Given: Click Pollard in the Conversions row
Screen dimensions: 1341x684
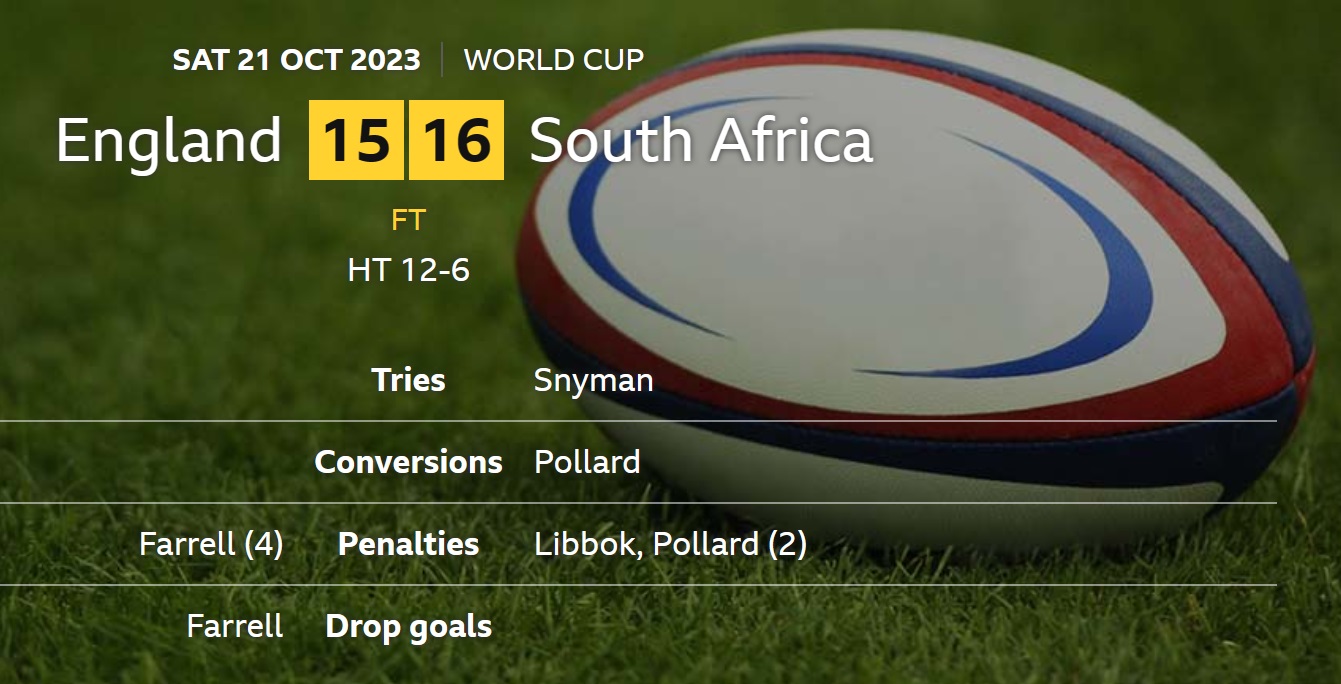Looking at the screenshot, I should point(587,462).
